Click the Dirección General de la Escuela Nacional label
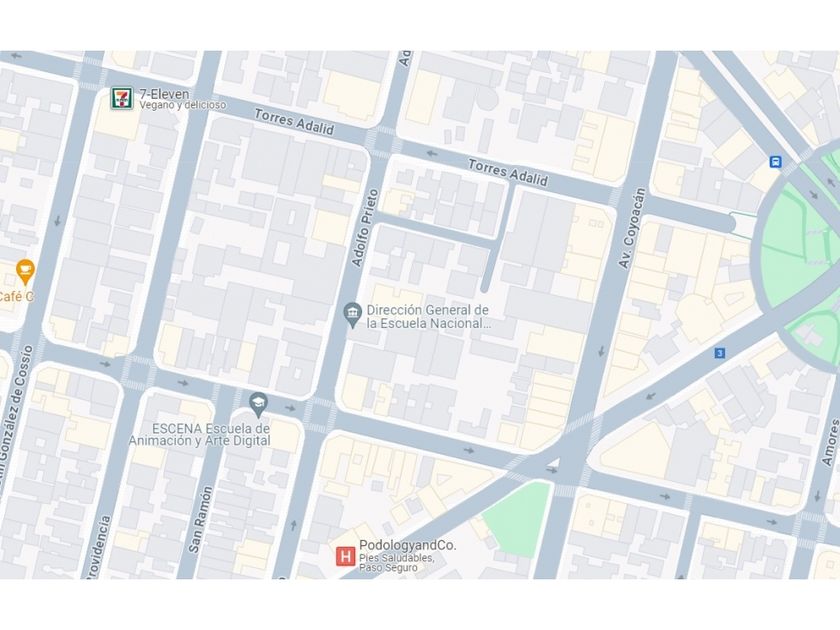 coord(428,317)
